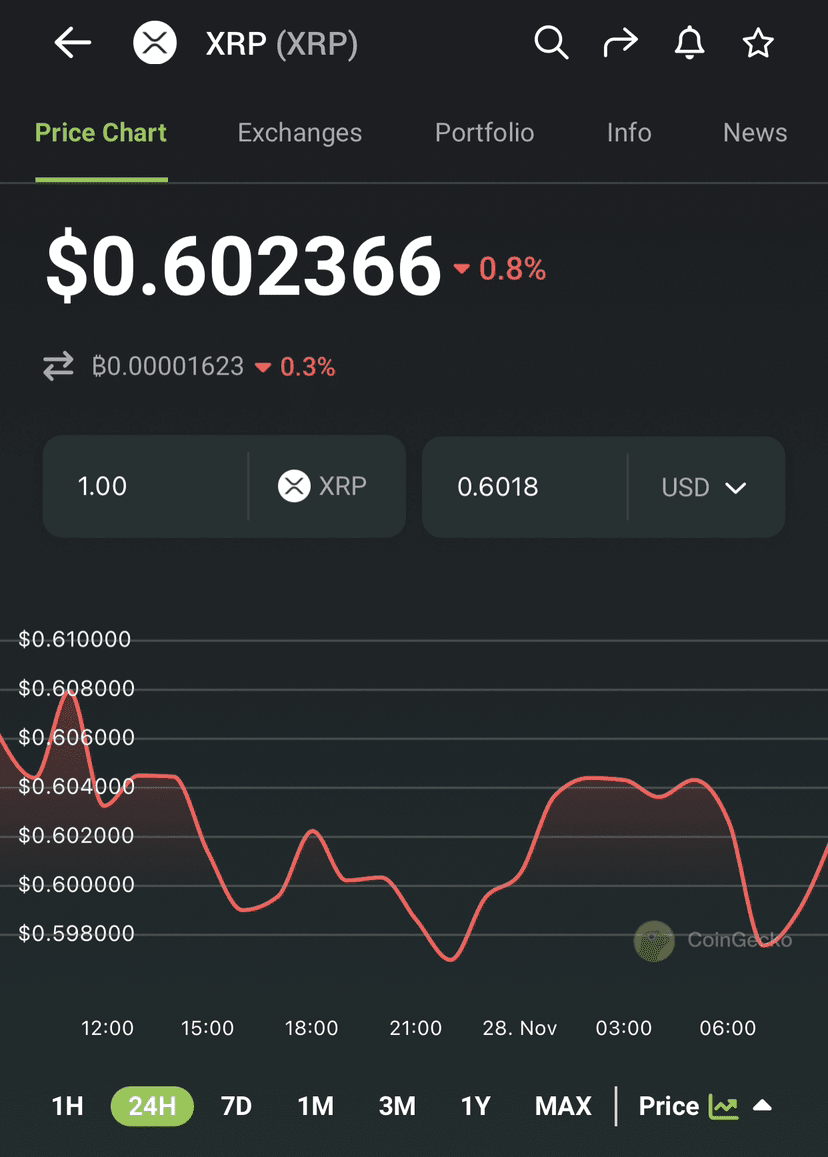Viewport: 828px width, 1157px height.
Task: Click the 1M range button
Action: pos(316,1107)
